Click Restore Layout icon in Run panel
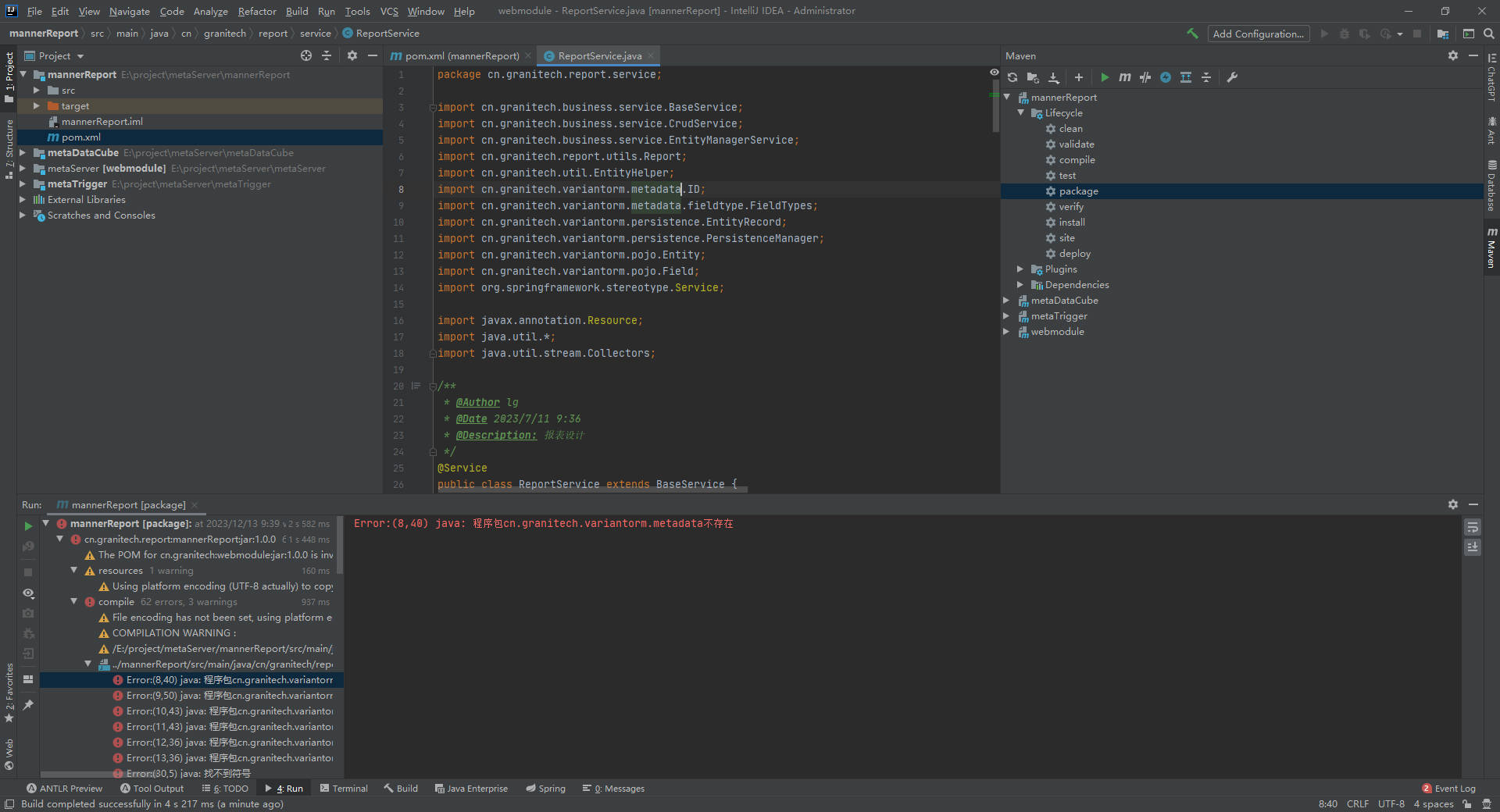The image size is (1500, 812). click(x=28, y=679)
